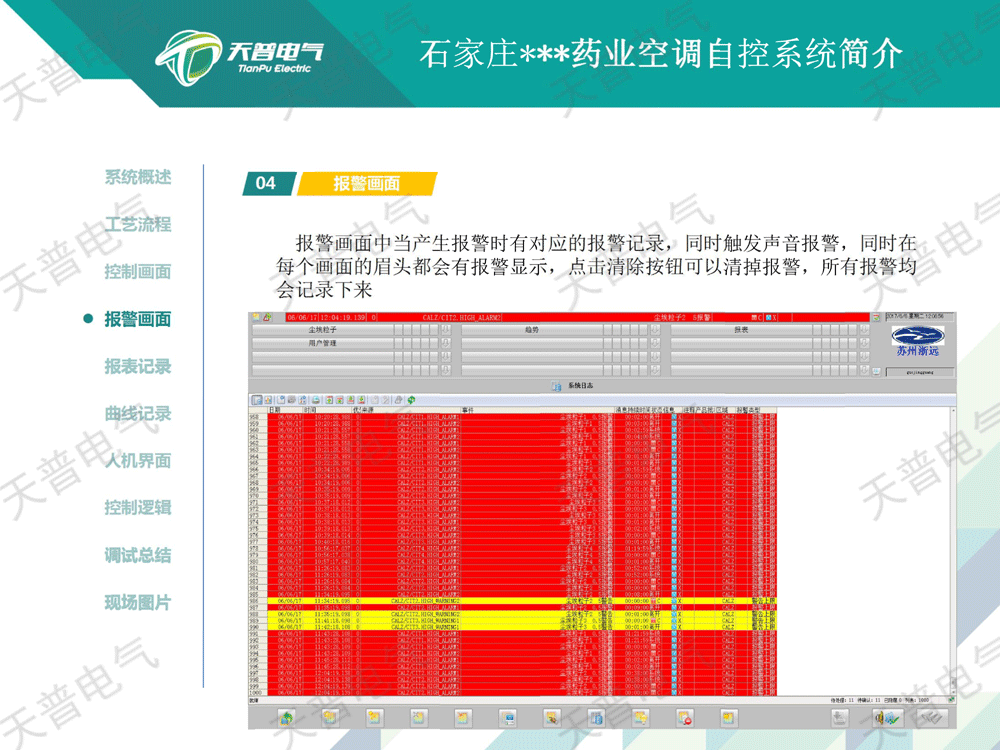
Task: Click the 系统日志 document icon
Action: (556, 386)
